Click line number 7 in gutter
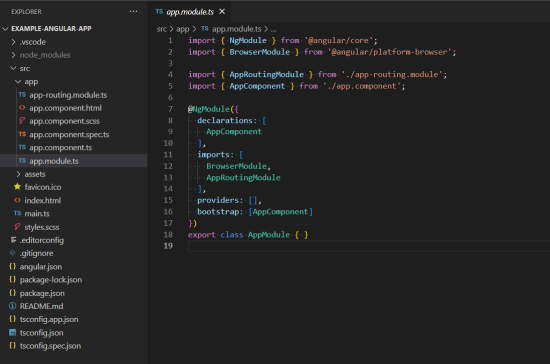This screenshot has height=364, width=550. (x=170, y=109)
